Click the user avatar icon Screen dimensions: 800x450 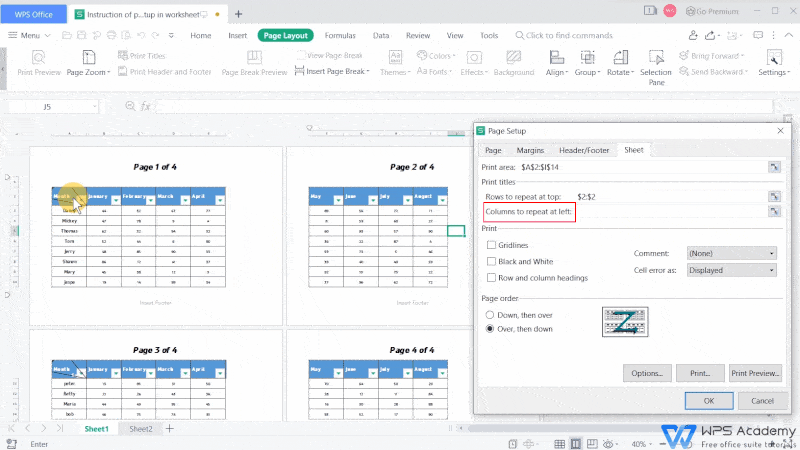click(x=669, y=11)
